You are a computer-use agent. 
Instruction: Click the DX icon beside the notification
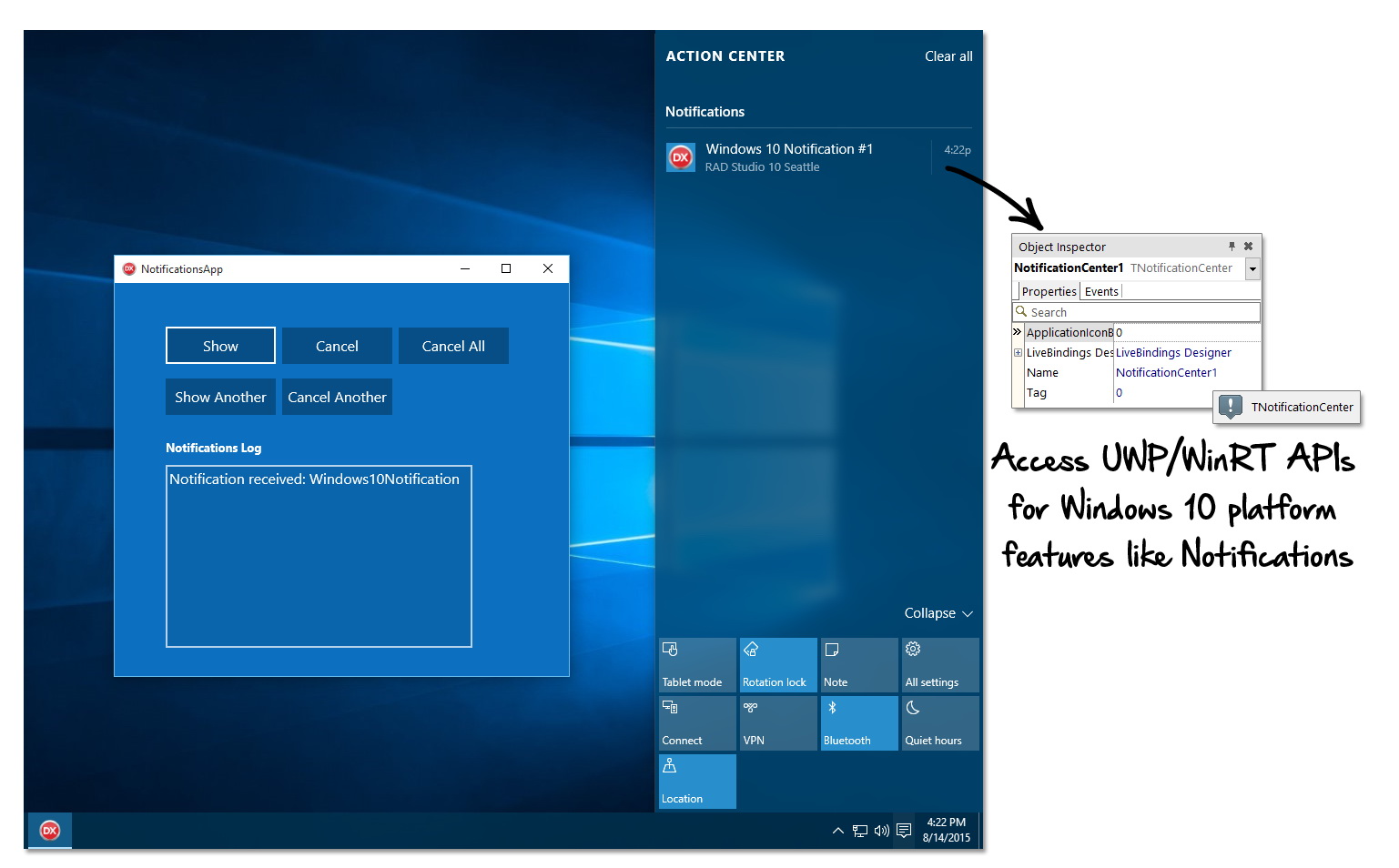point(681,157)
